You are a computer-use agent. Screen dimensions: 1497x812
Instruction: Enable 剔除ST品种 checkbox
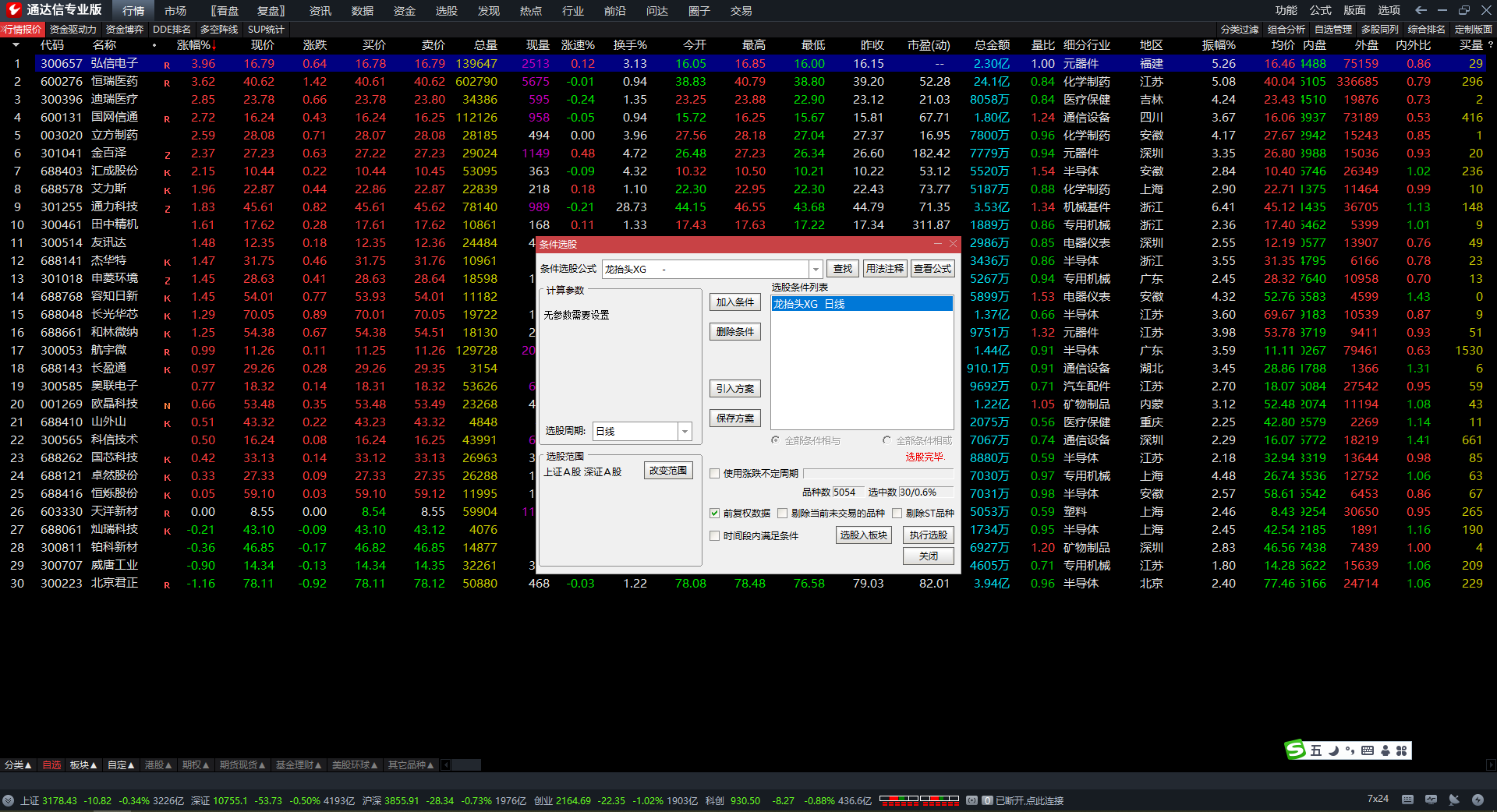coord(897,513)
